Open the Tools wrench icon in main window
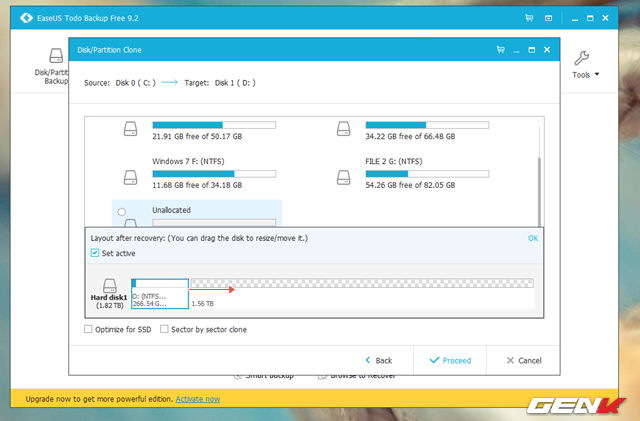640x421 pixels. [x=581, y=58]
